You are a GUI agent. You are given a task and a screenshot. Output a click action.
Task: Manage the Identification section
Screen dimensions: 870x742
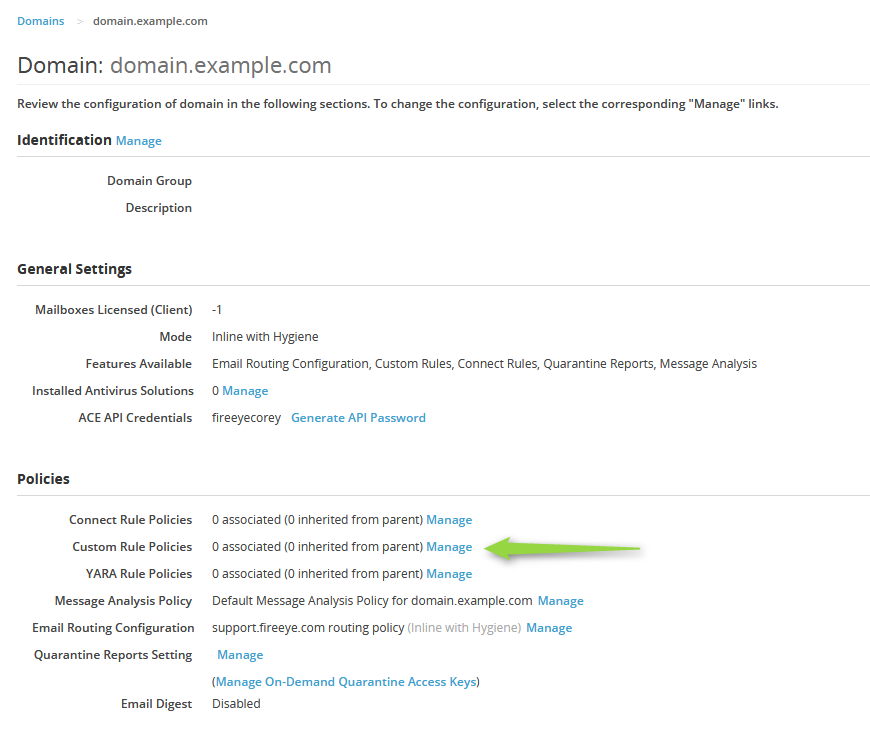click(x=138, y=140)
